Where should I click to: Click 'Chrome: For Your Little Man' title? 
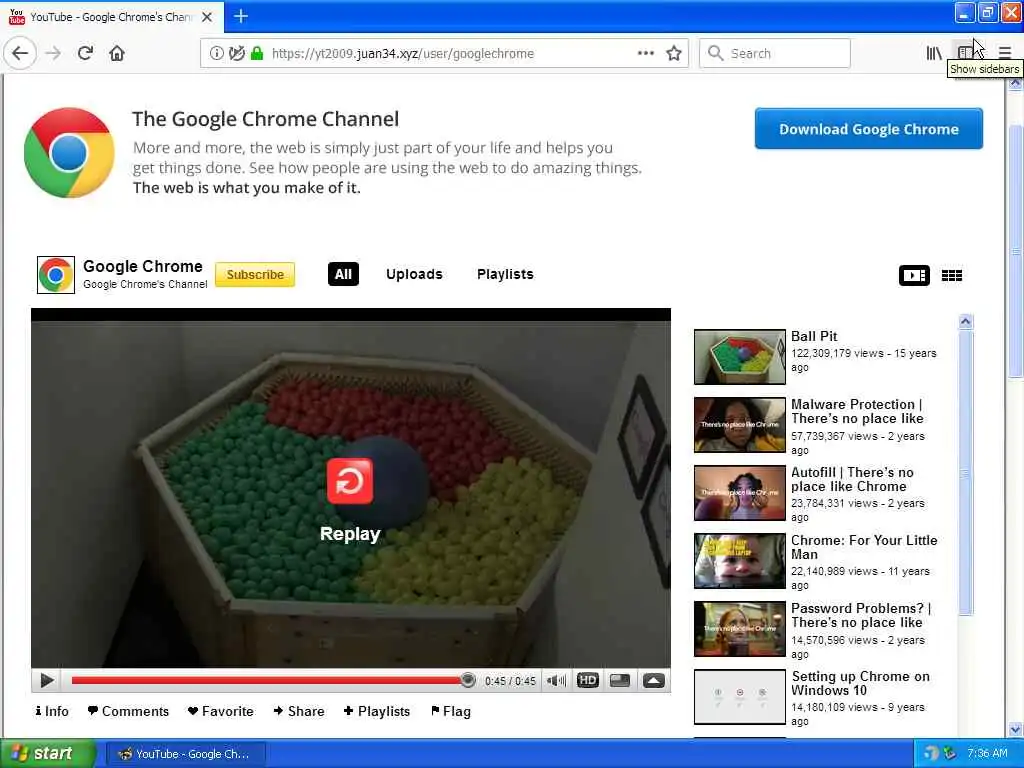tap(864, 547)
